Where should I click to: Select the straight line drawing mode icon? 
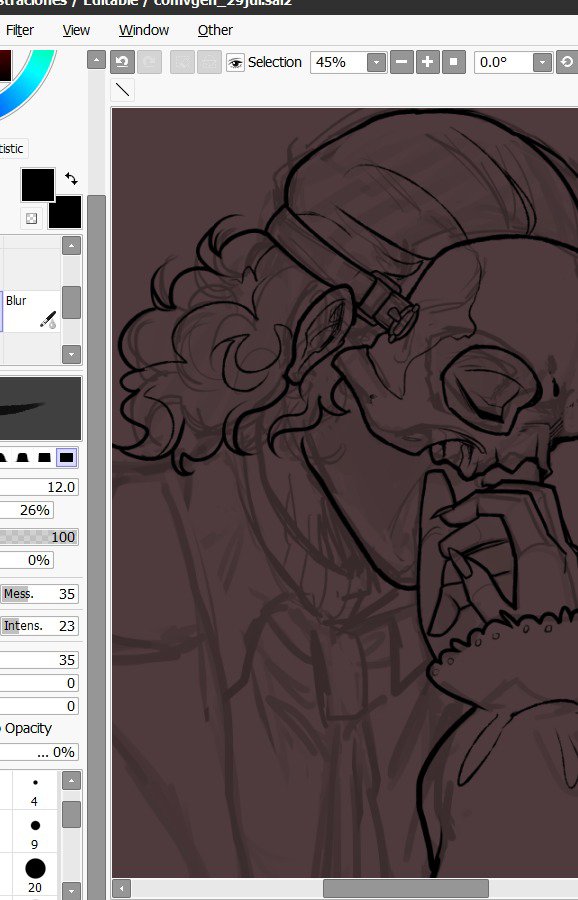pos(122,90)
